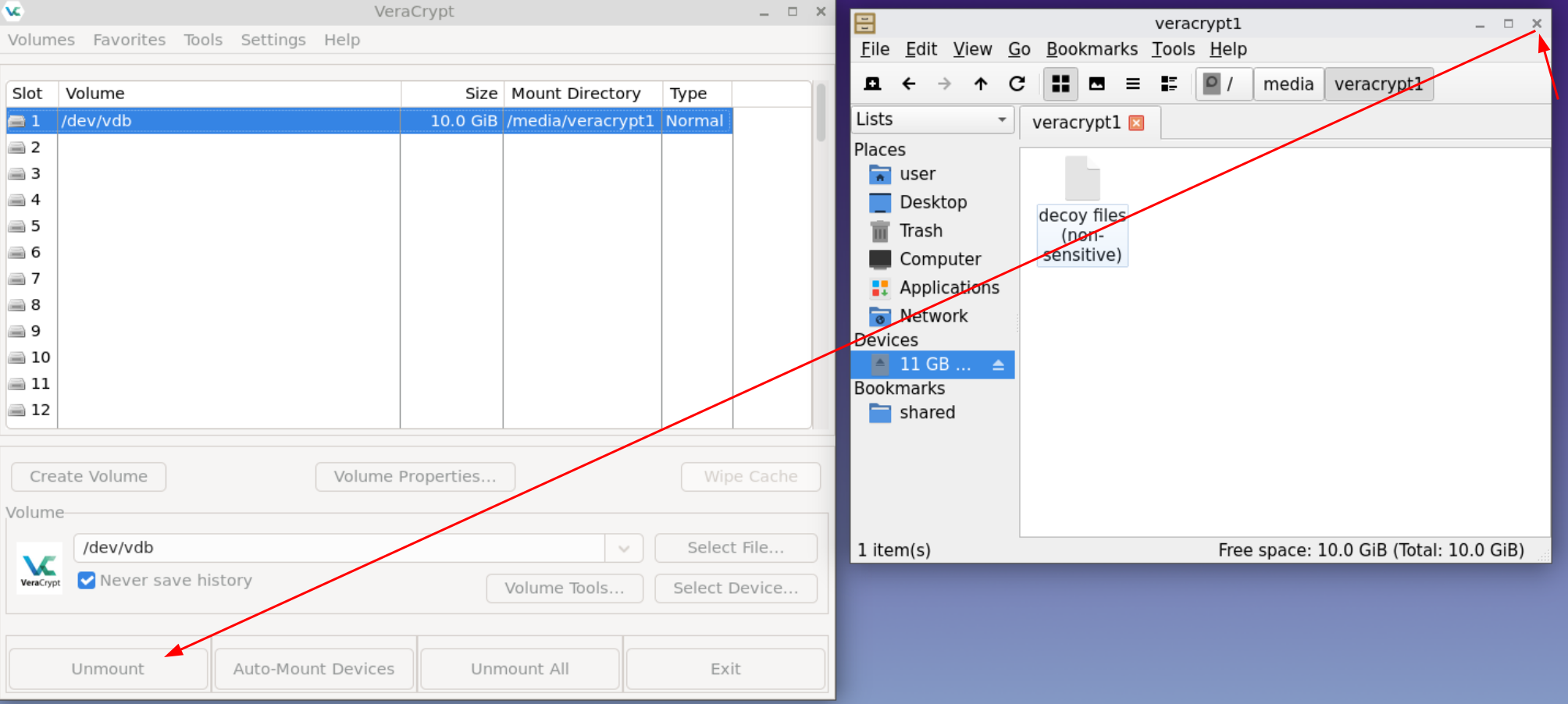Open the Edit menu in file manager

921,49
